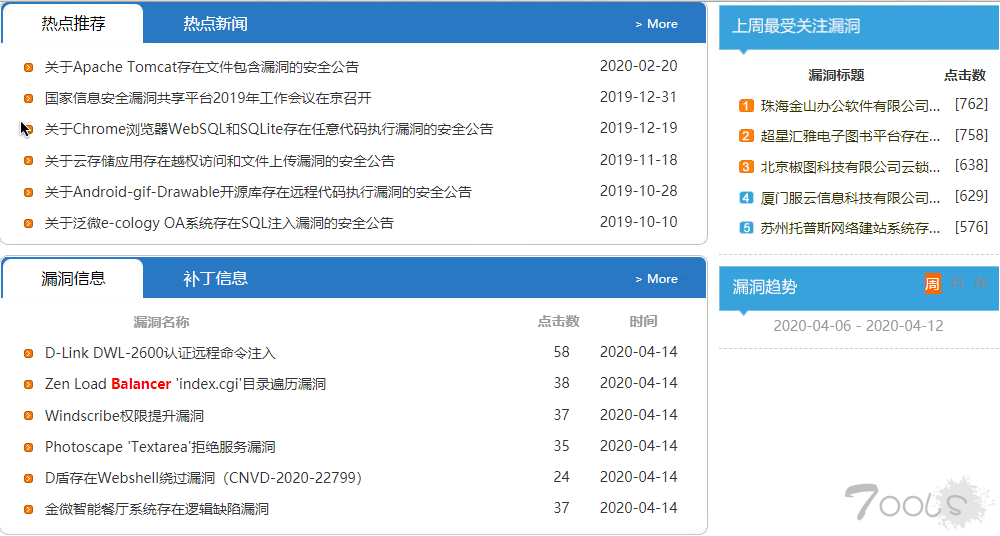Click the click count [762]

coord(971,104)
